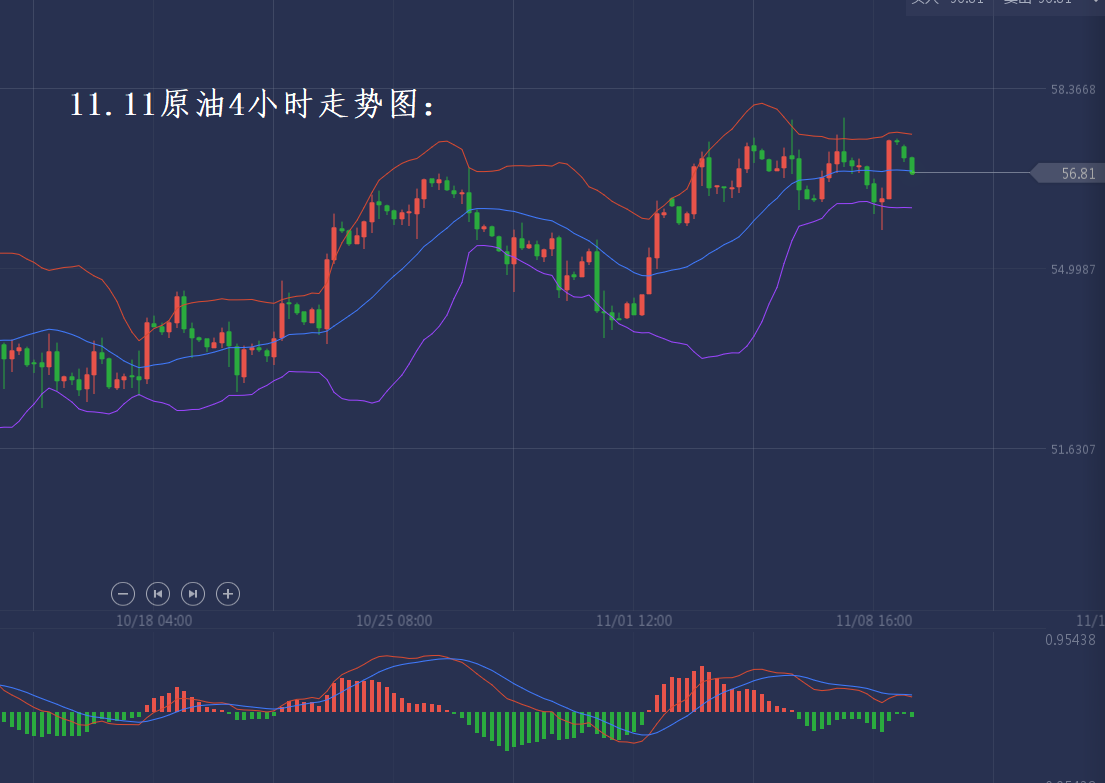The height and width of the screenshot is (783, 1105).
Task: Select the 10/25 08:00 time axis label
Action: coord(394,621)
